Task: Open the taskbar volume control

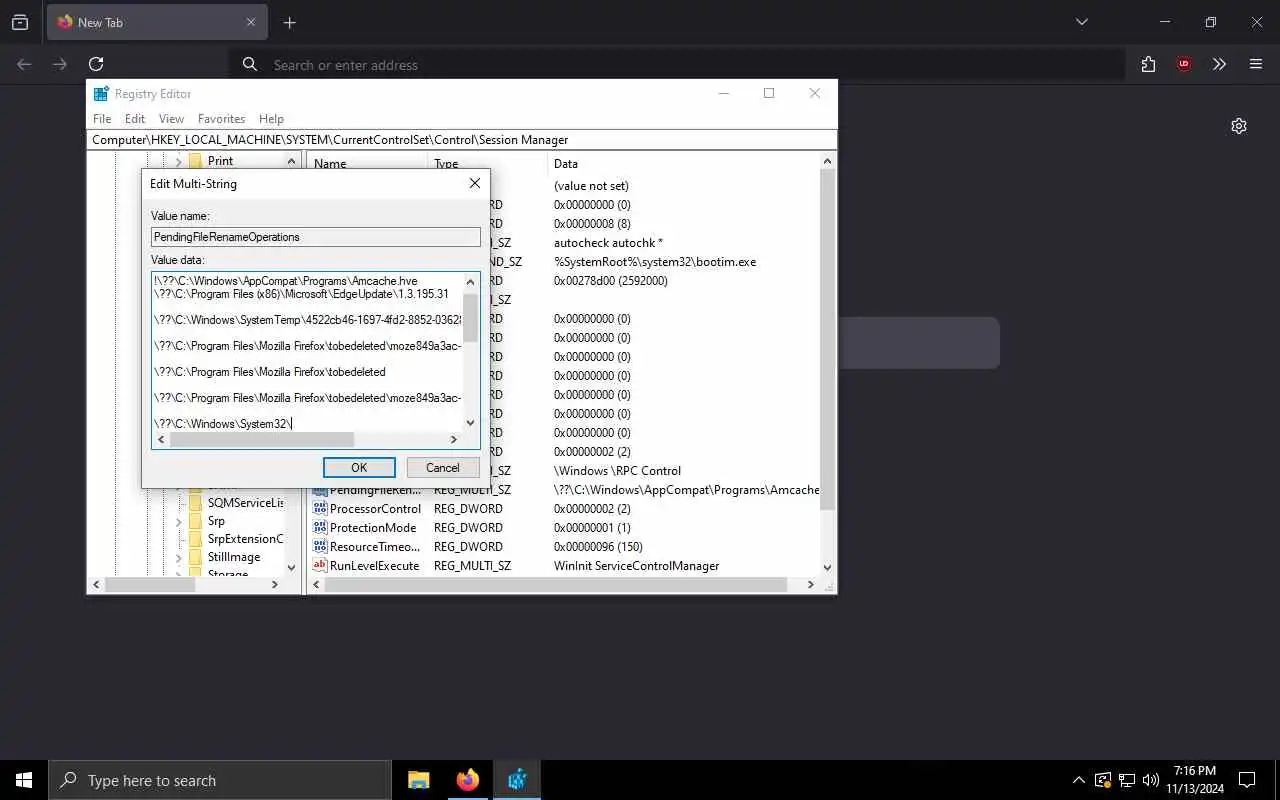Action: point(1150,780)
